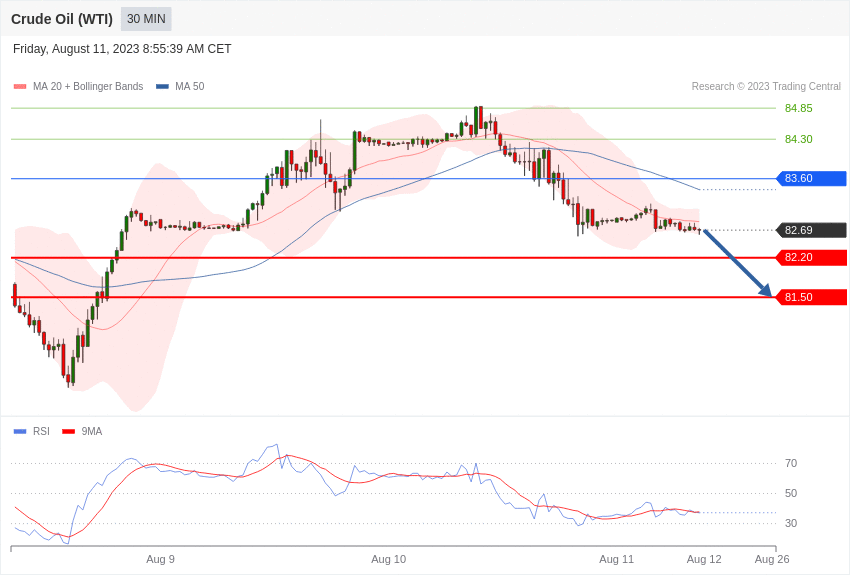This screenshot has height=576, width=850.
Task: Click the Aug 26 date axis label
Action: pyautogui.click(x=772, y=559)
